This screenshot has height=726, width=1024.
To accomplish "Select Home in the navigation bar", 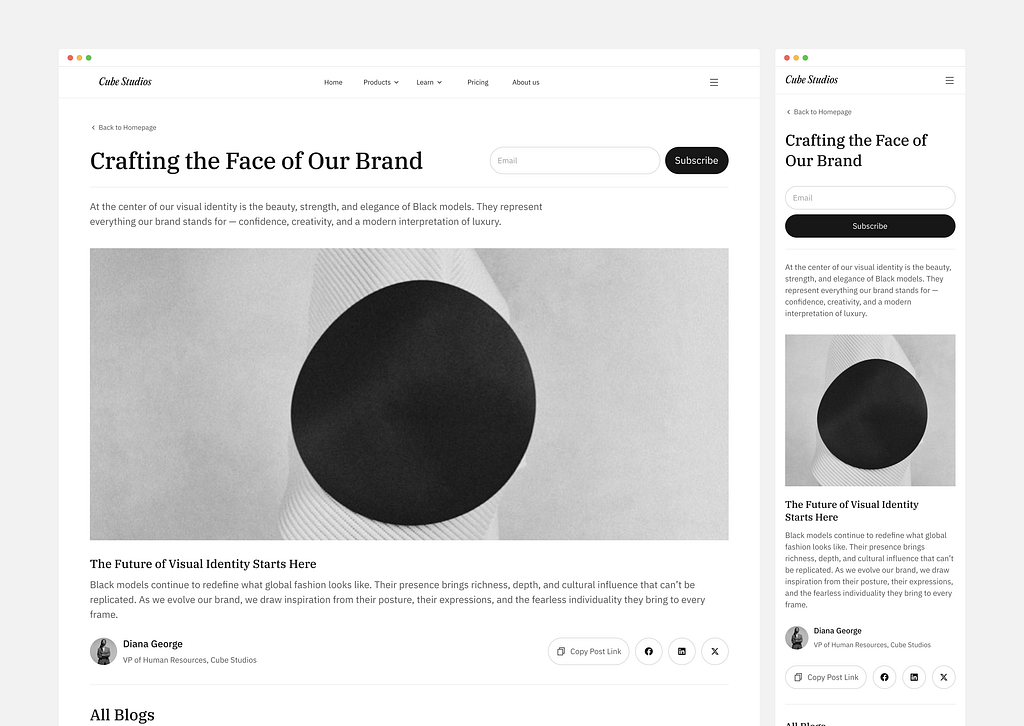I will click(333, 82).
